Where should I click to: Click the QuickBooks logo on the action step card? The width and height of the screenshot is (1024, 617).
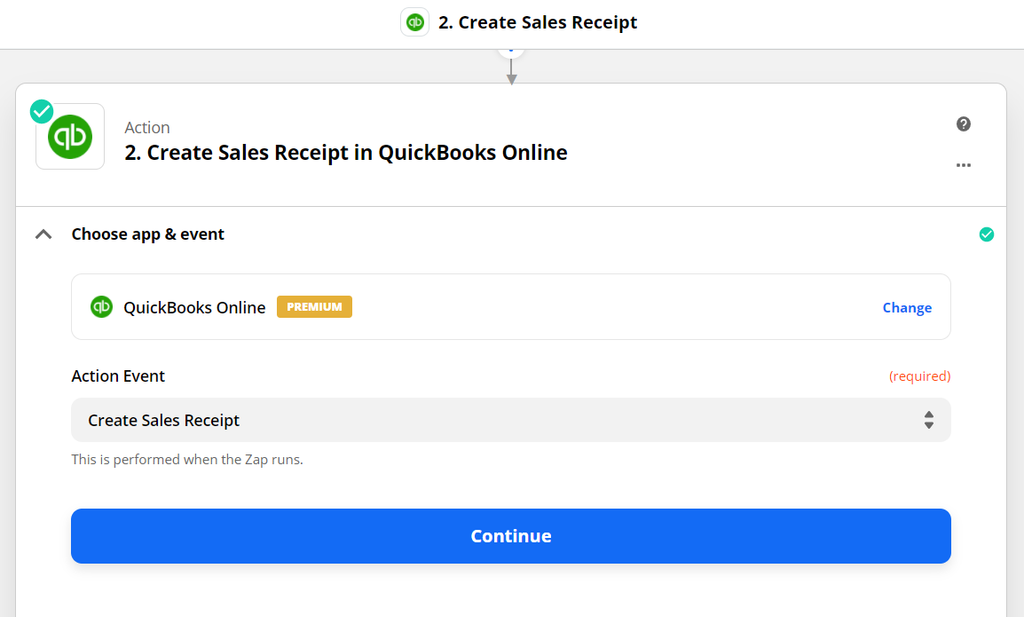70,135
